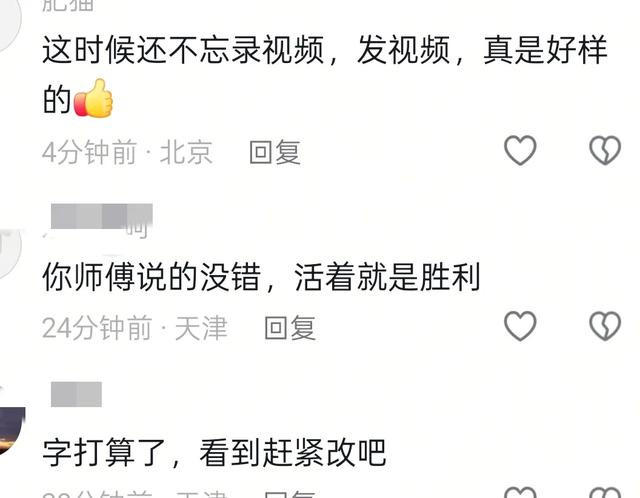Reply to the comment posted 24分钟前
Image resolution: width=640 pixels, height=498 pixels.
(290, 328)
